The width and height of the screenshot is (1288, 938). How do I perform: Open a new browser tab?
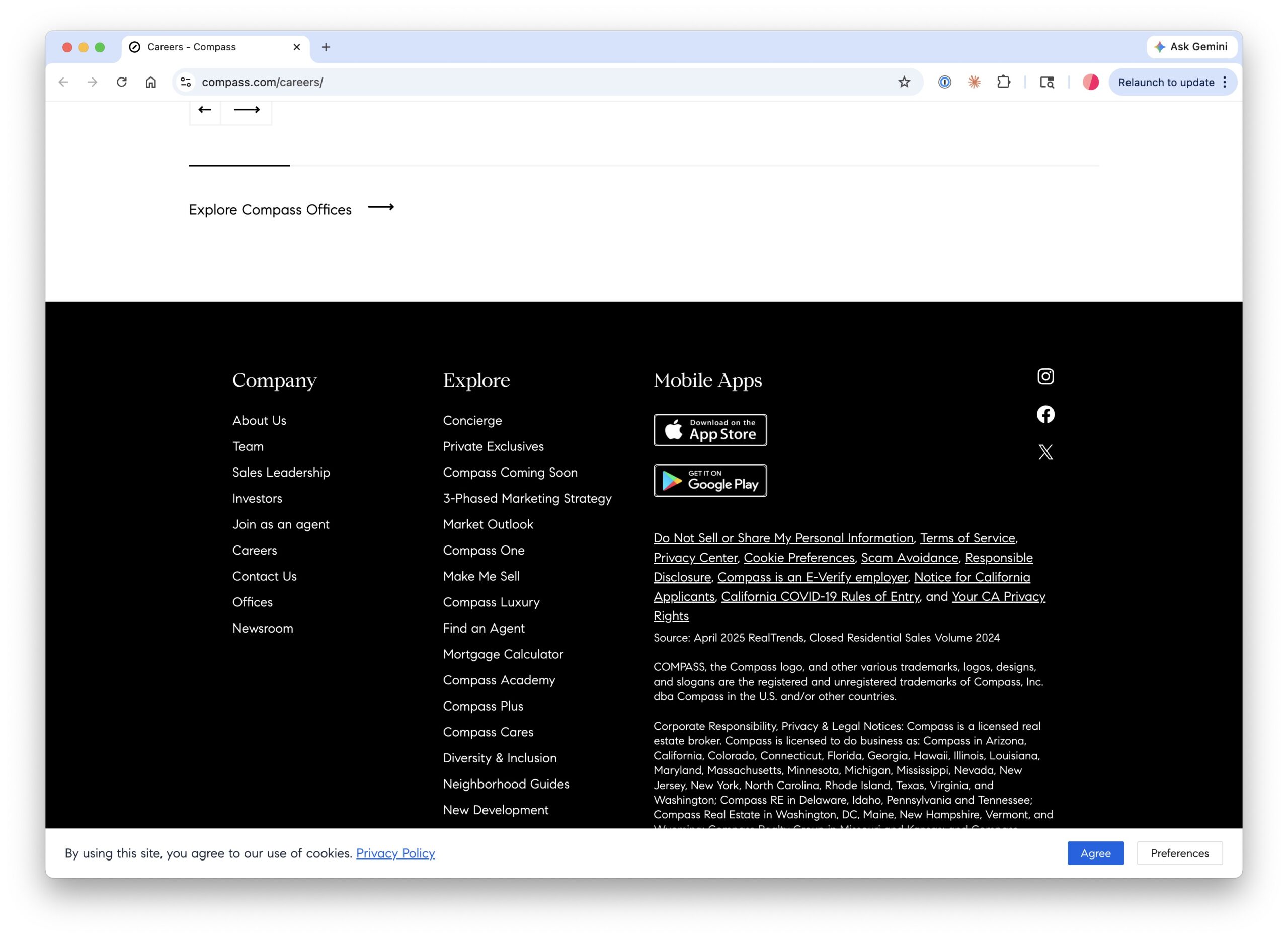(326, 47)
